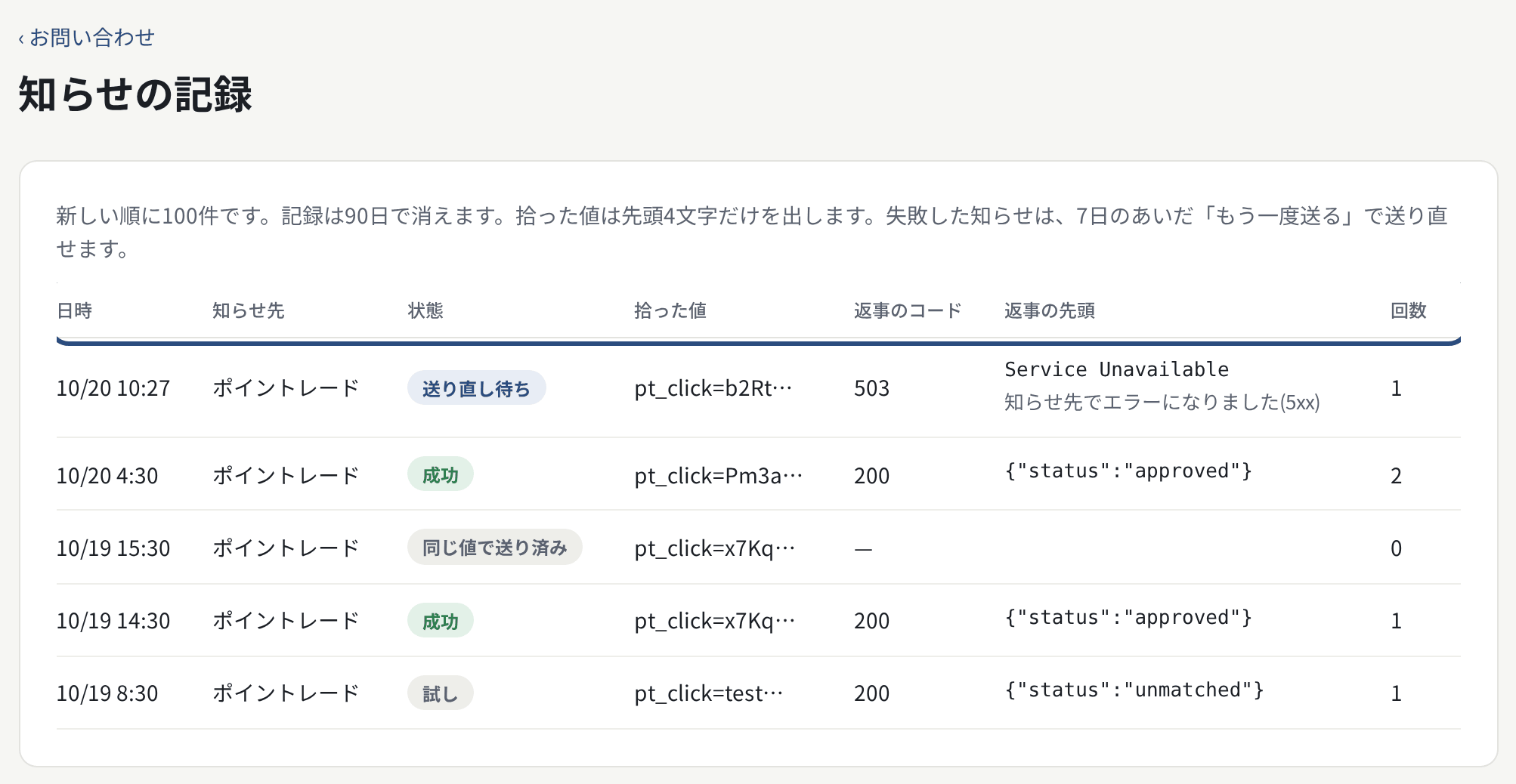Select the pt_click=test… value
Screen dimensions: 1516x784
point(709,693)
